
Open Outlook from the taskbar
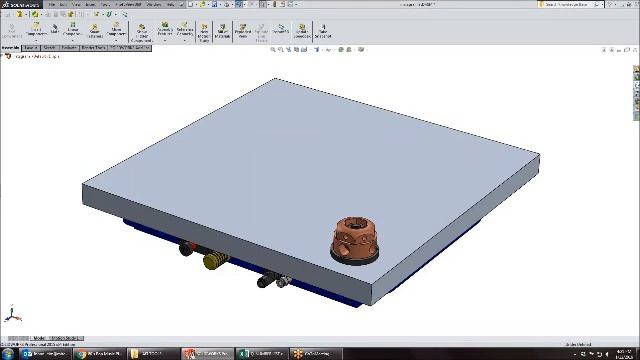click(45, 353)
